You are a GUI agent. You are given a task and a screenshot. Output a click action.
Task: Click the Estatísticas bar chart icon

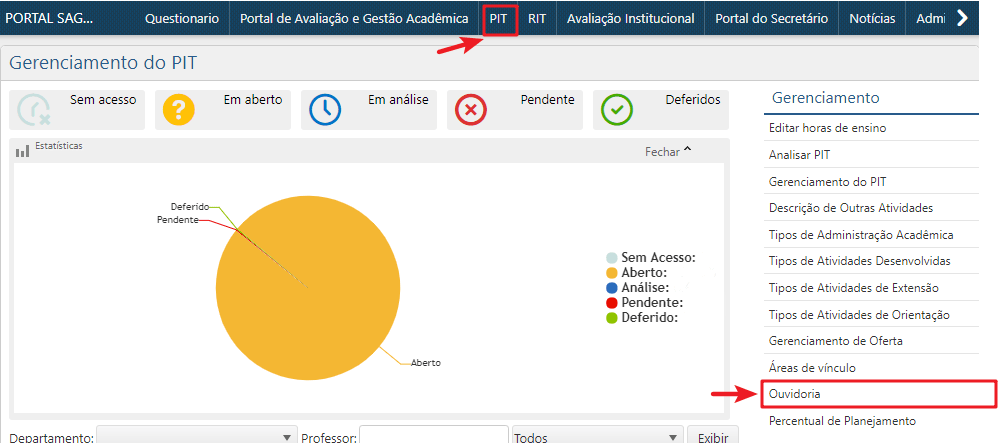point(22,151)
